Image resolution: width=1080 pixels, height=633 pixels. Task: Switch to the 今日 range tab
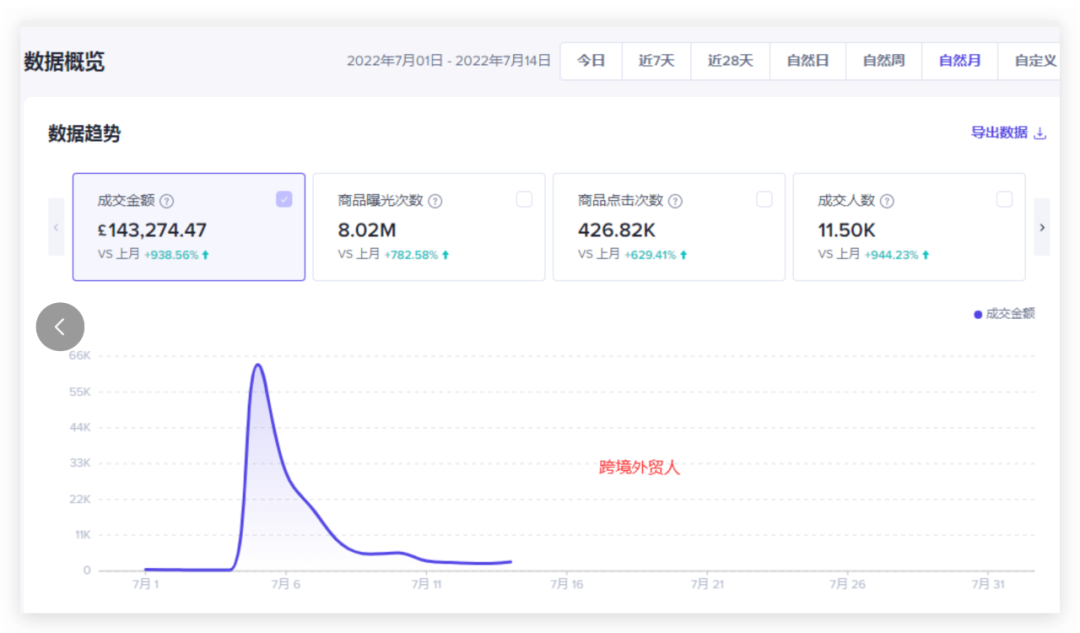591,61
